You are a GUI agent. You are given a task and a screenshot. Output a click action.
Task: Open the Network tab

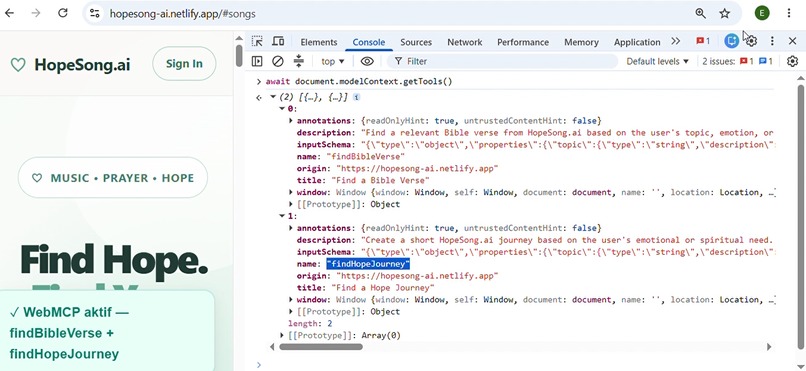[x=465, y=42]
